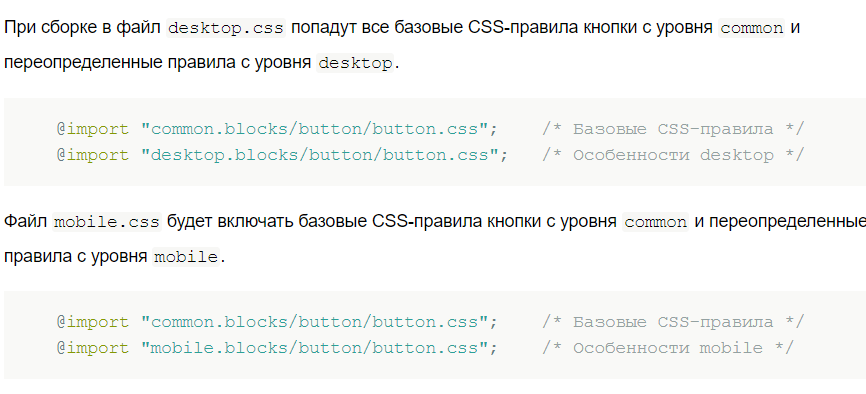Click the inline code word 'mobile' ending the second paragraph
The image size is (866, 394).
[186, 258]
